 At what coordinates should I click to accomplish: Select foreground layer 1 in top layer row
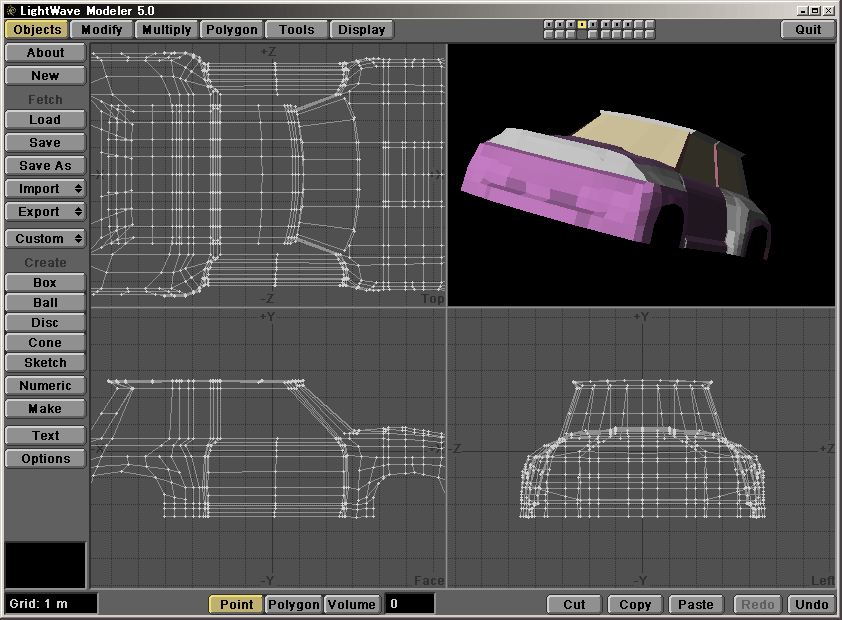[x=548, y=24]
